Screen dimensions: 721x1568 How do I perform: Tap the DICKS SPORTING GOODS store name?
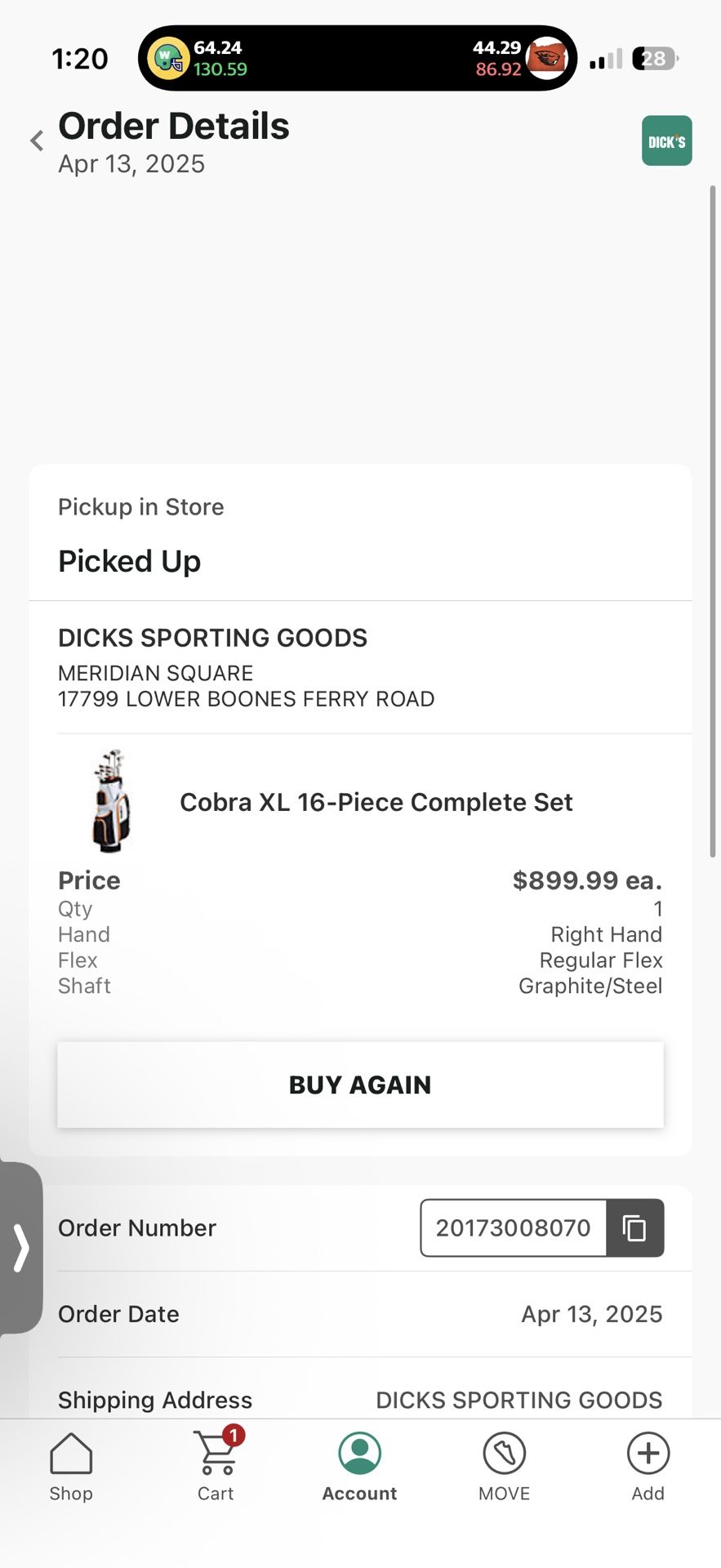212,638
